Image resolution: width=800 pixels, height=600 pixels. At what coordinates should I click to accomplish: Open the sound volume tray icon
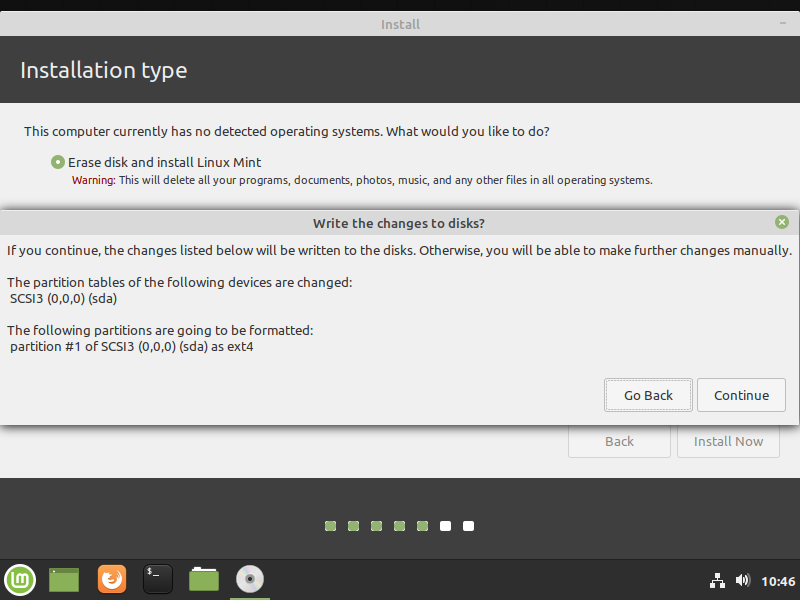tap(742, 580)
